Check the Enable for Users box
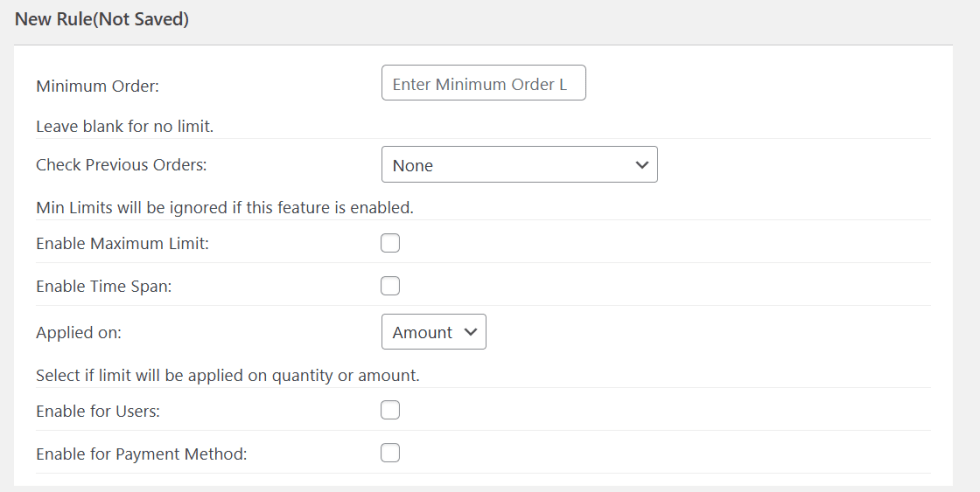This screenshot has width=980, height=492. pos(390,410)
